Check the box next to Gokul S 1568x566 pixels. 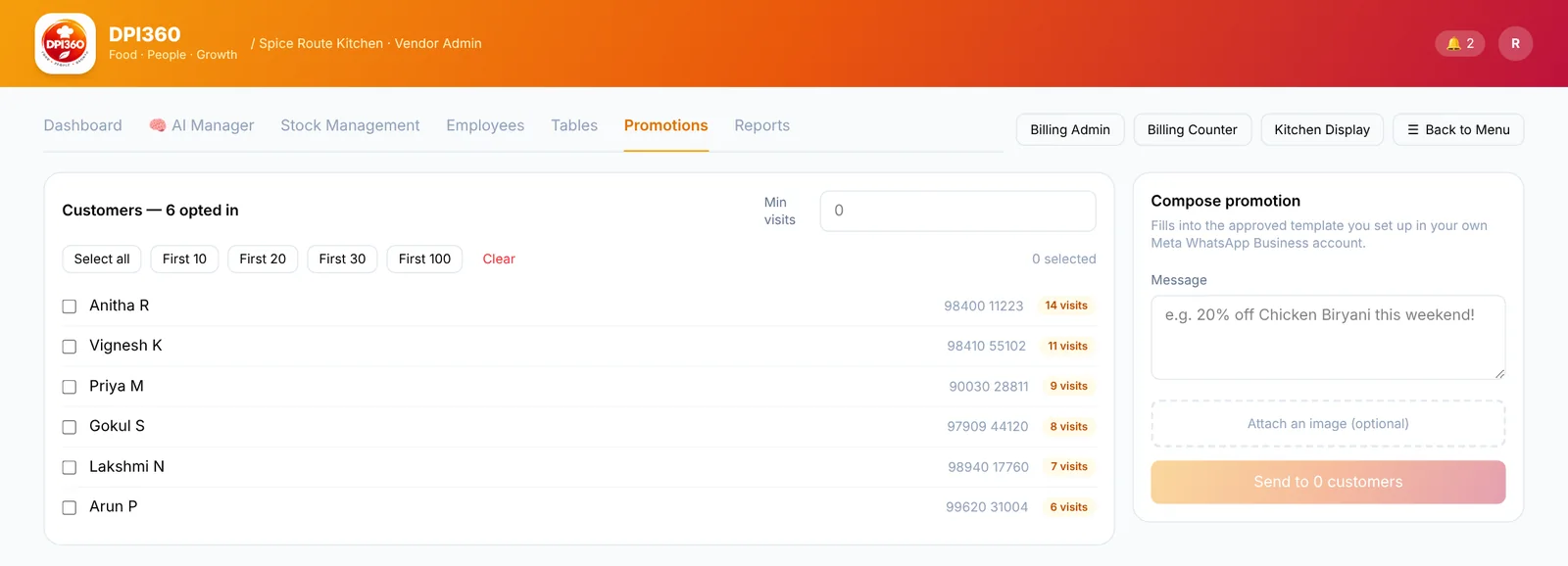click(x=70, y=427)
